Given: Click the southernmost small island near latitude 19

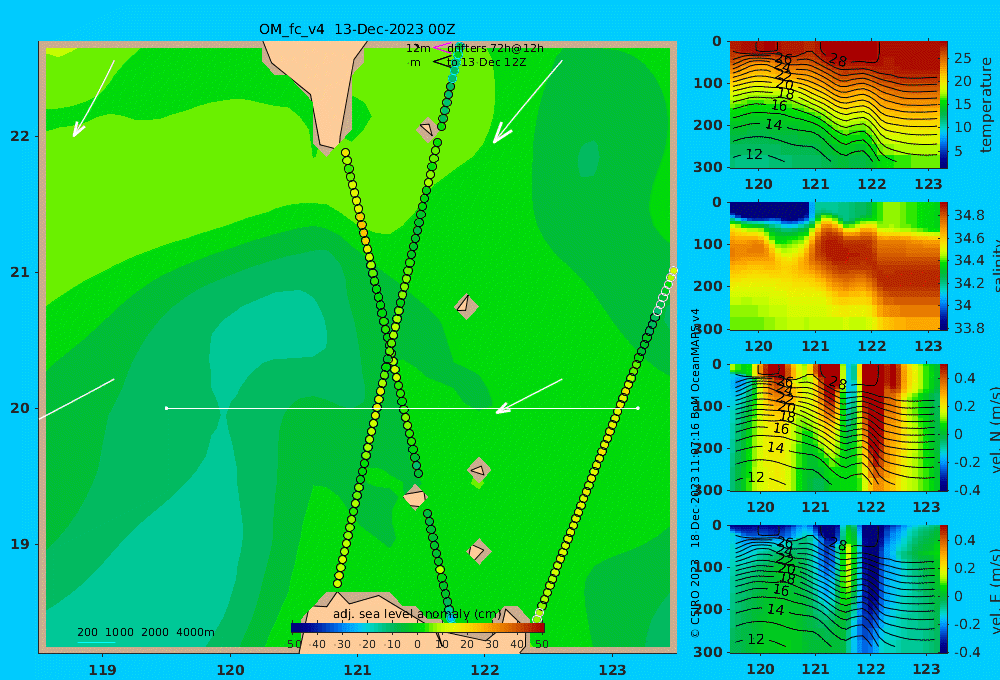Looking at the screenshot, I should [x=478, y=551].
